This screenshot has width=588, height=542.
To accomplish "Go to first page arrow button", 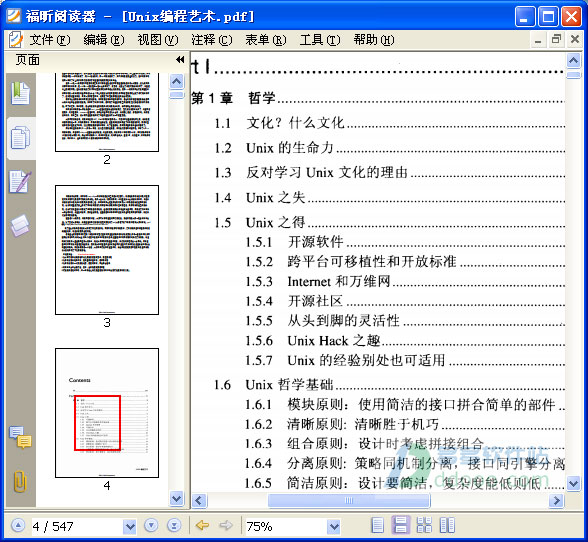I will [x=18, y=525].
